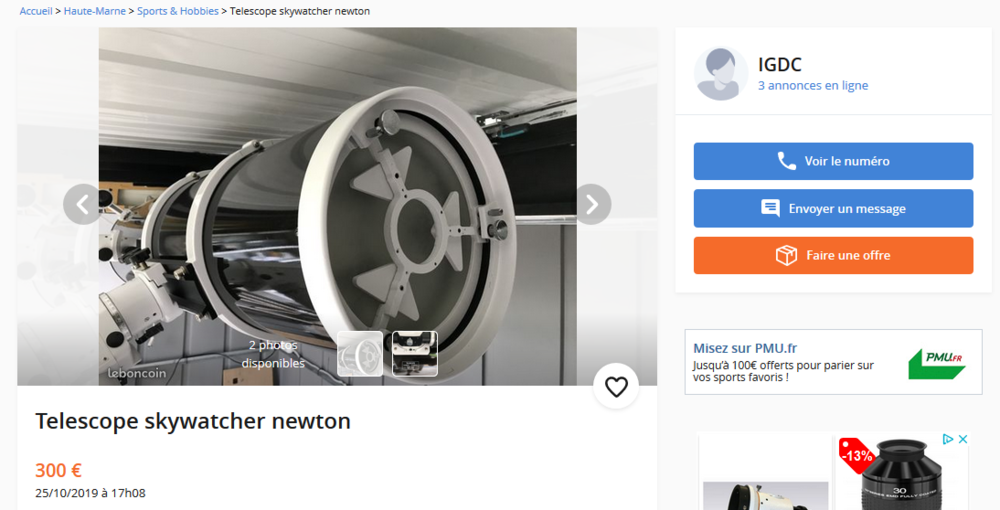Image resolution: width=1000 pixels, height=510 pixels.
Task: Open 3 annonces en ligne link
Action: click(x=812, y=85)
